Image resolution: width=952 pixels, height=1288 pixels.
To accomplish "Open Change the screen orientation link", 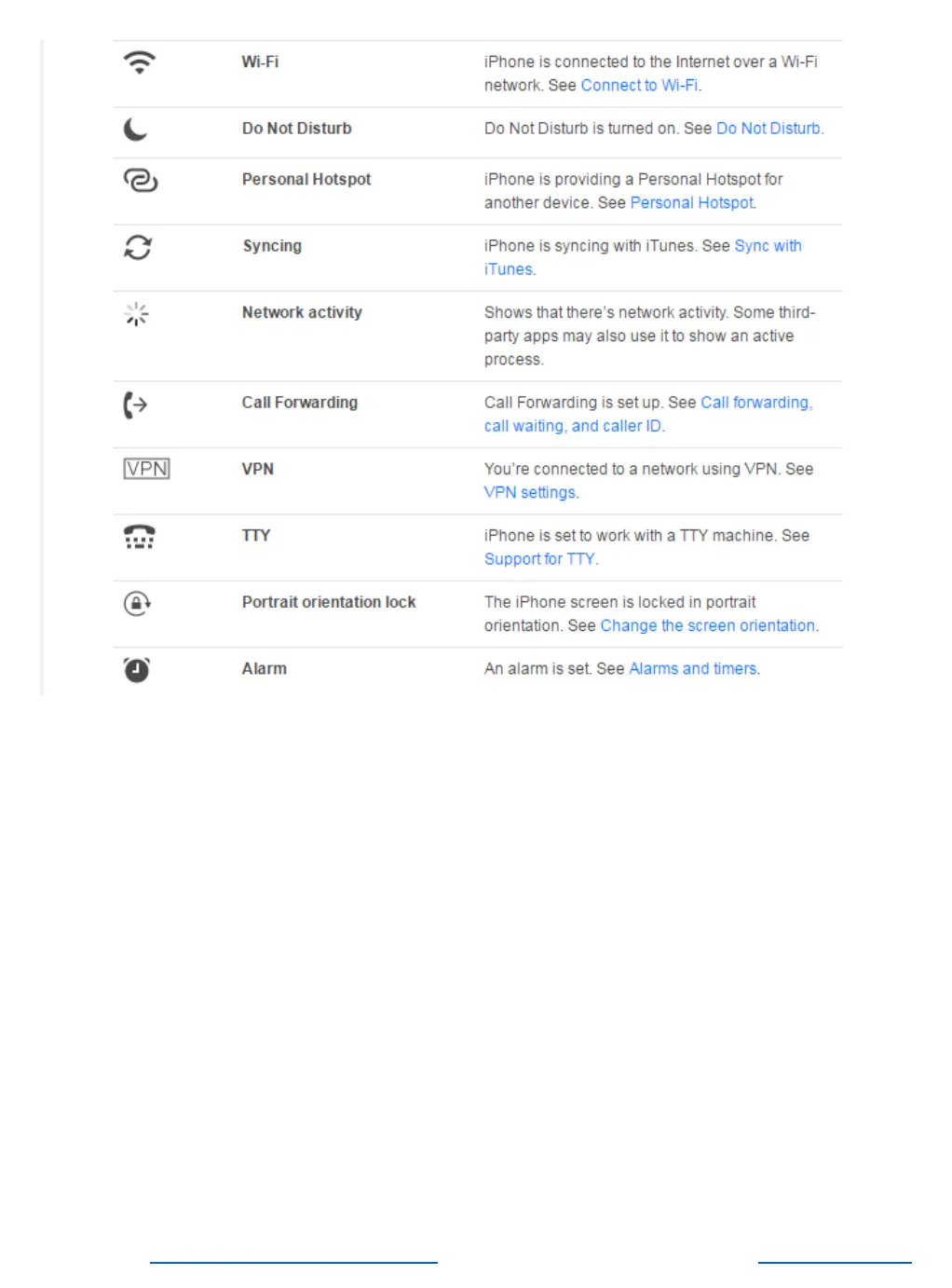I will (707, 626).
